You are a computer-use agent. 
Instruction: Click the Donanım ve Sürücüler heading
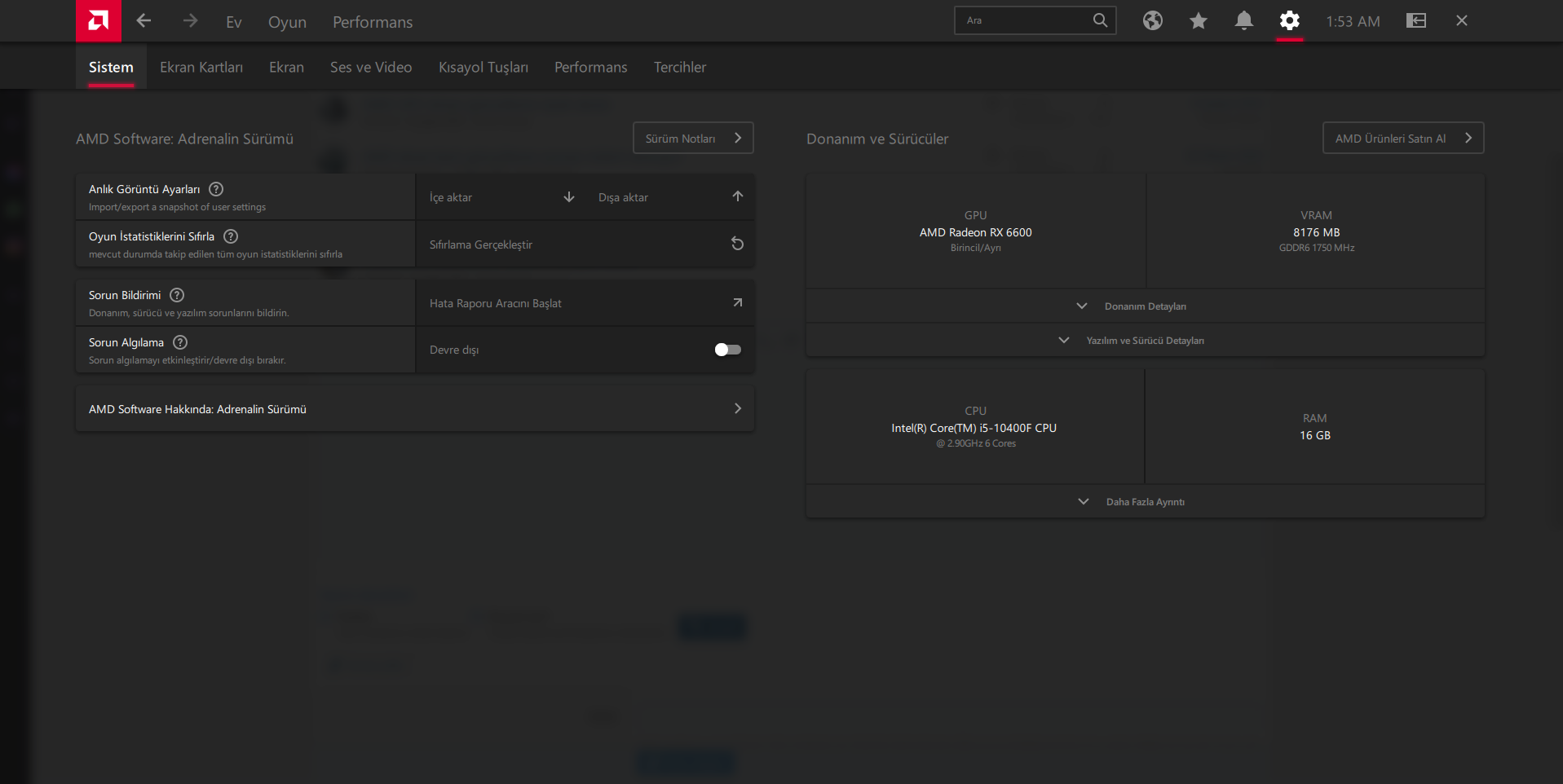pos(877,139)
